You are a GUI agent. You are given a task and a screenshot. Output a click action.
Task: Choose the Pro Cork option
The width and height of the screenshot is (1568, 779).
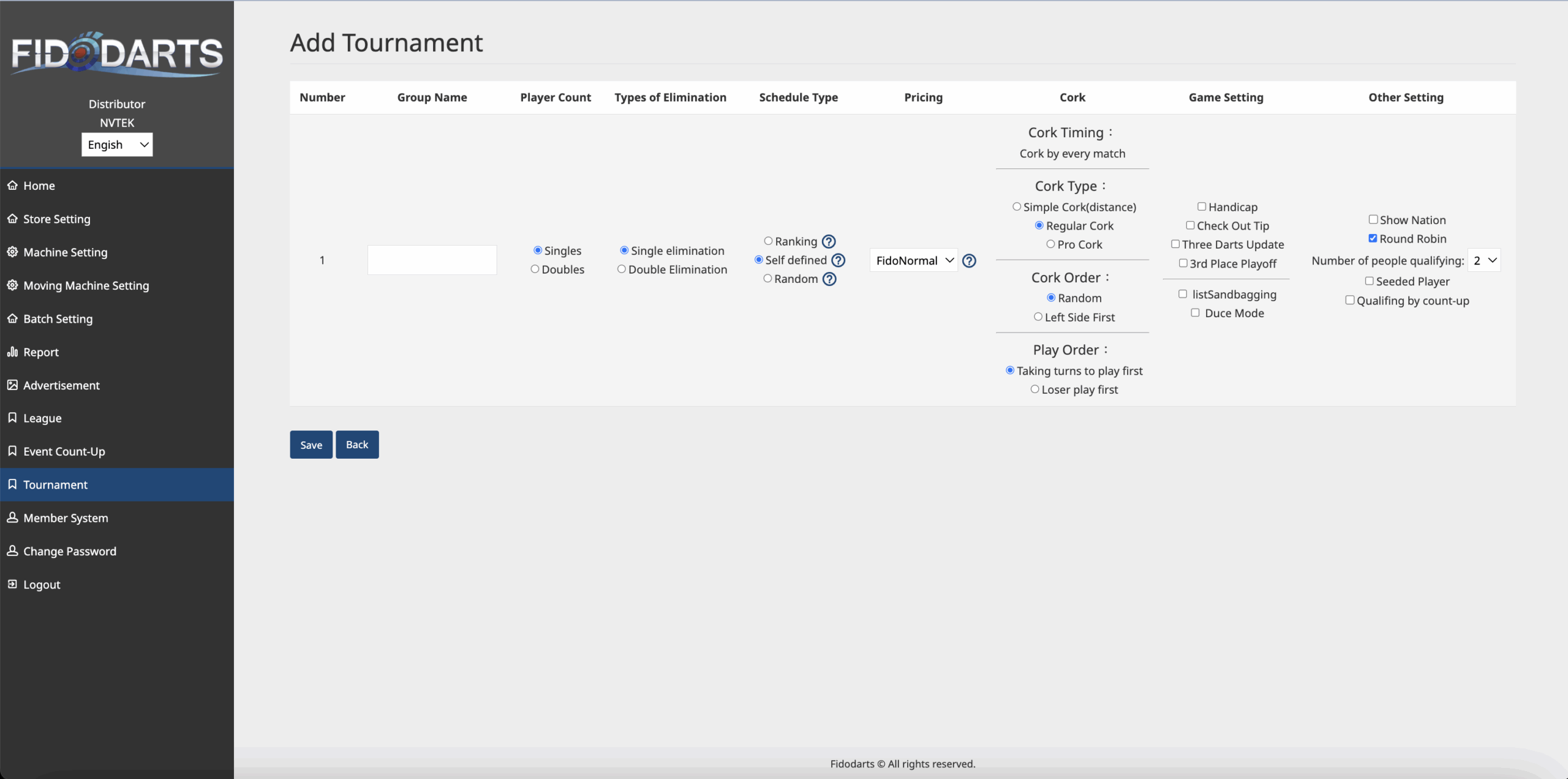click(x=1050, y=244)
